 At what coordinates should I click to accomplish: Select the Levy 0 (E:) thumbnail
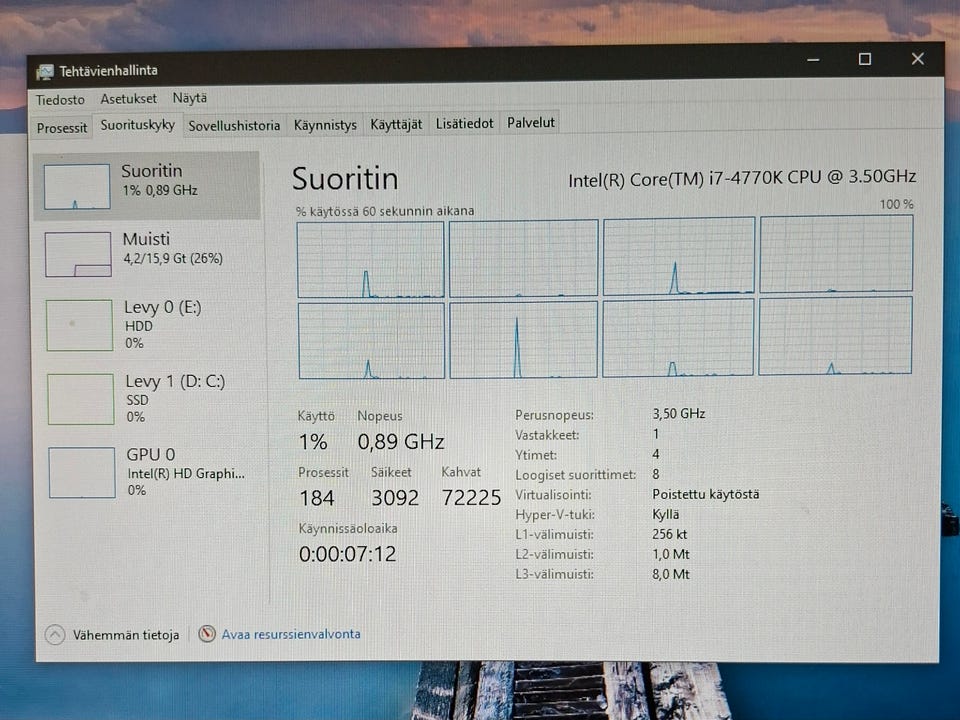pos(79,325)
